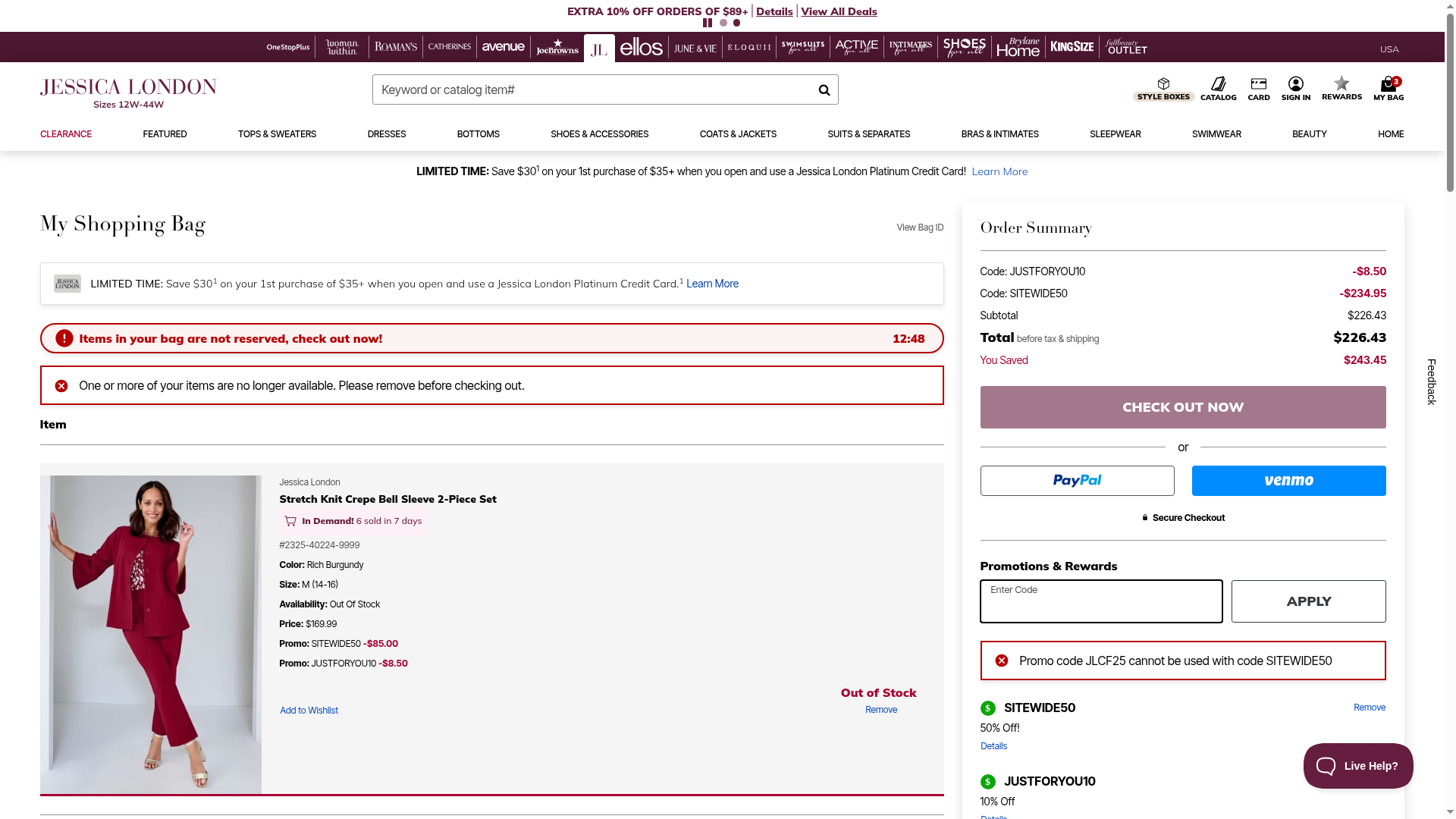1456x819 pixels.
Task: Pause the promo banner carousel
Action: [707, 23]
